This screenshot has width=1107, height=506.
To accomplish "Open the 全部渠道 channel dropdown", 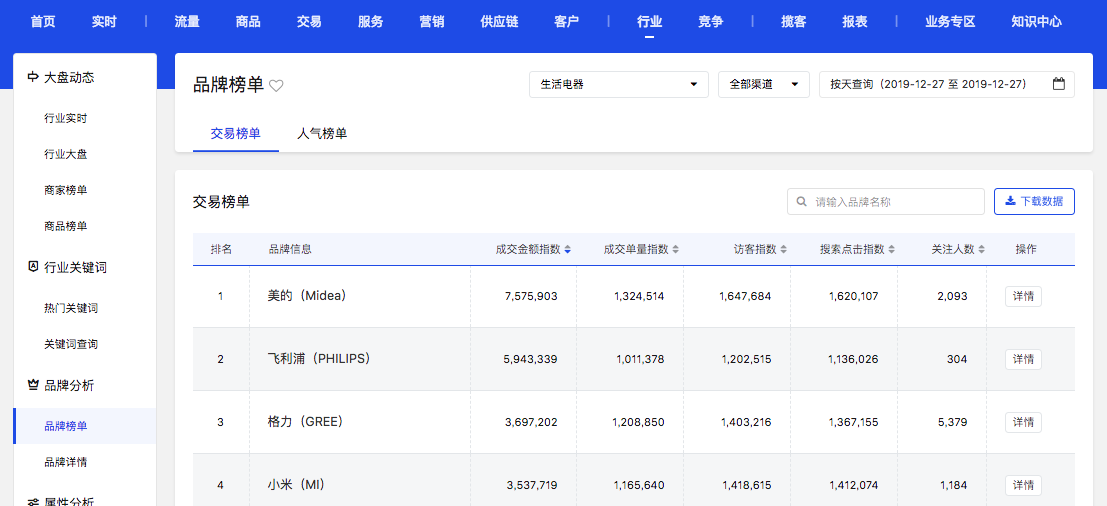I will coord(763,85).
